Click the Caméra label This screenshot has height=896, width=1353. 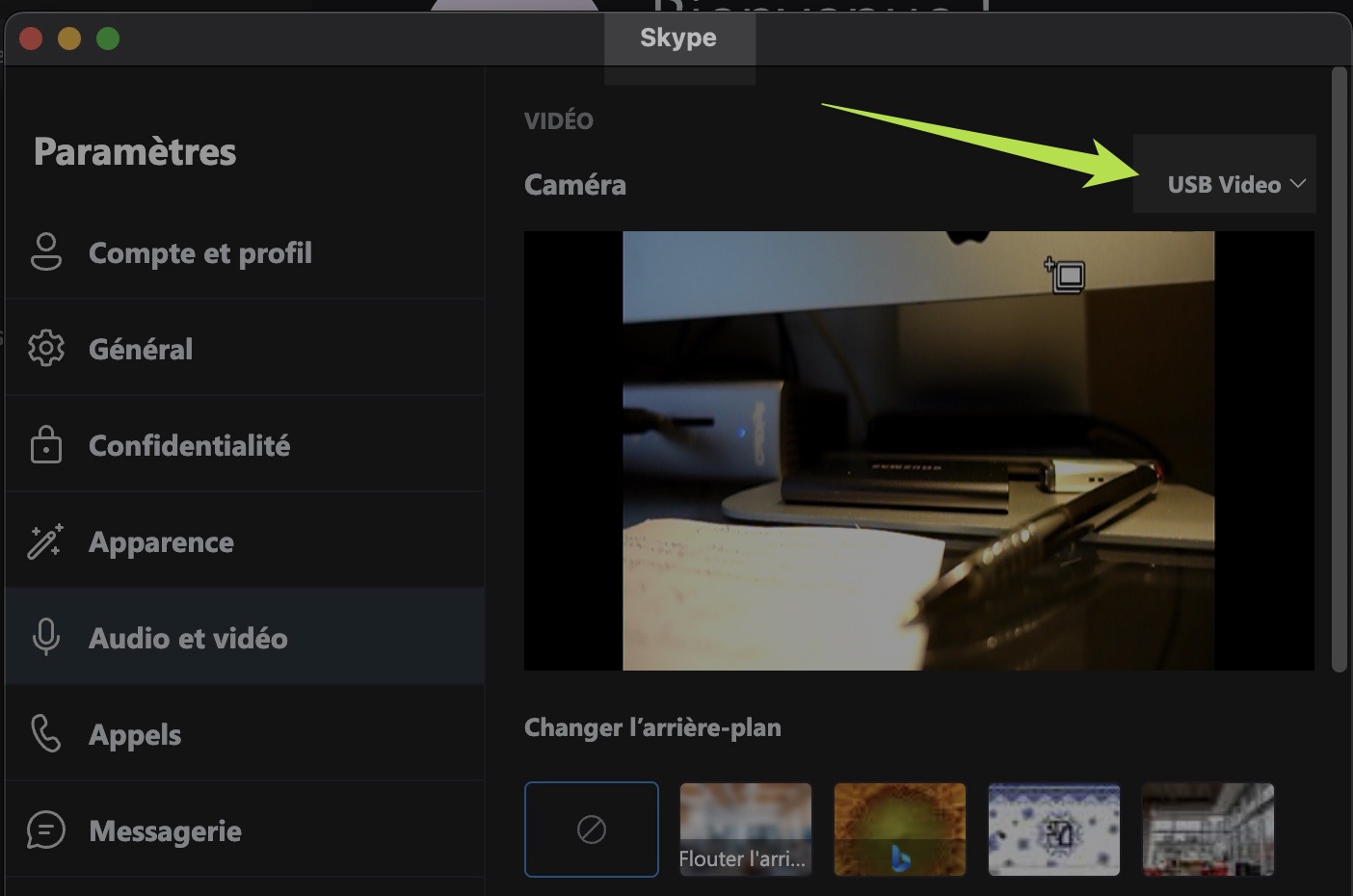click(575, 184)
